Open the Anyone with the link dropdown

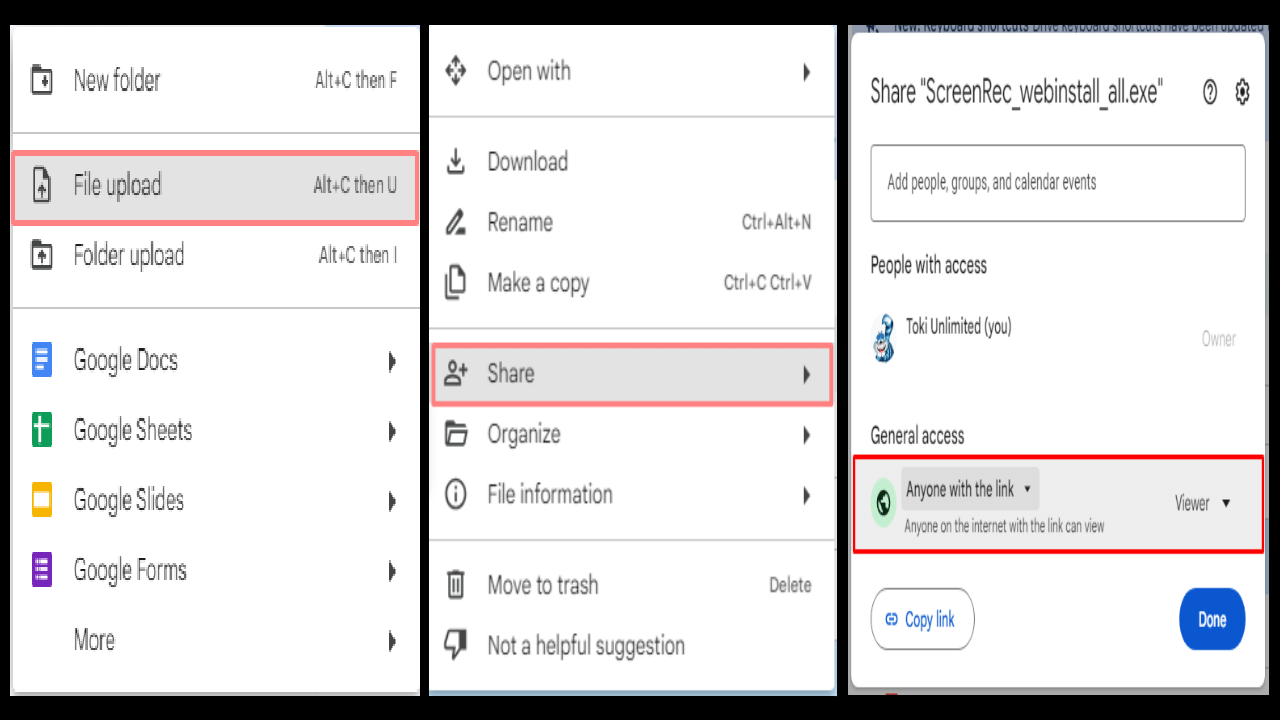click(970, 489)
